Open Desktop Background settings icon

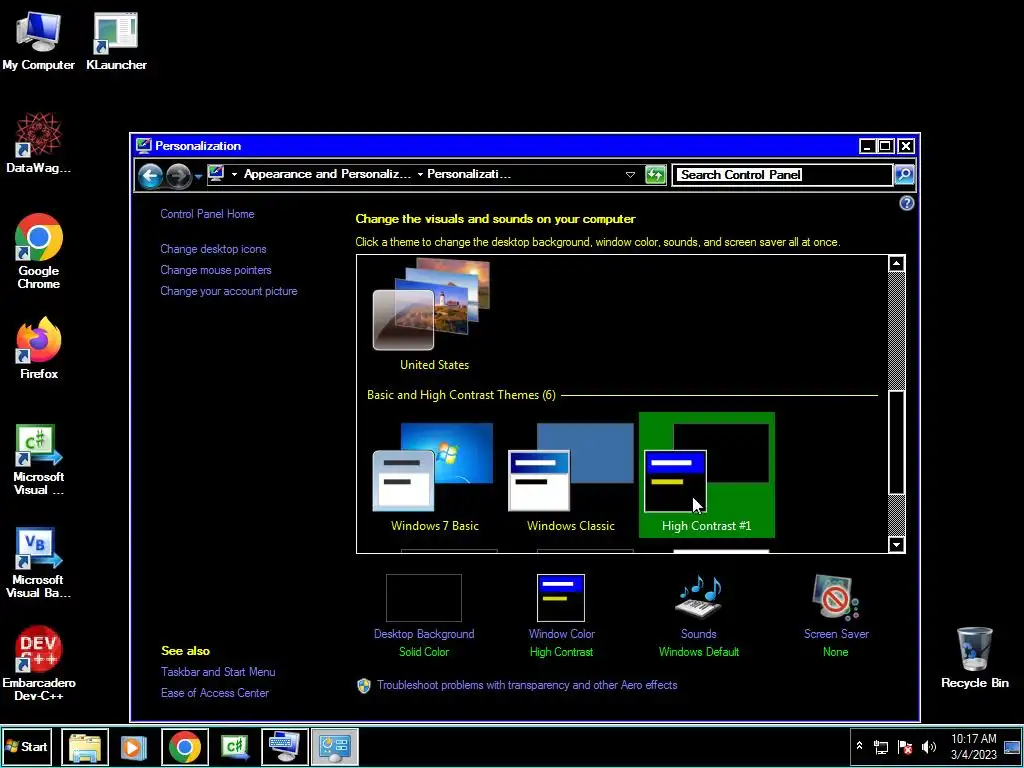424,598
